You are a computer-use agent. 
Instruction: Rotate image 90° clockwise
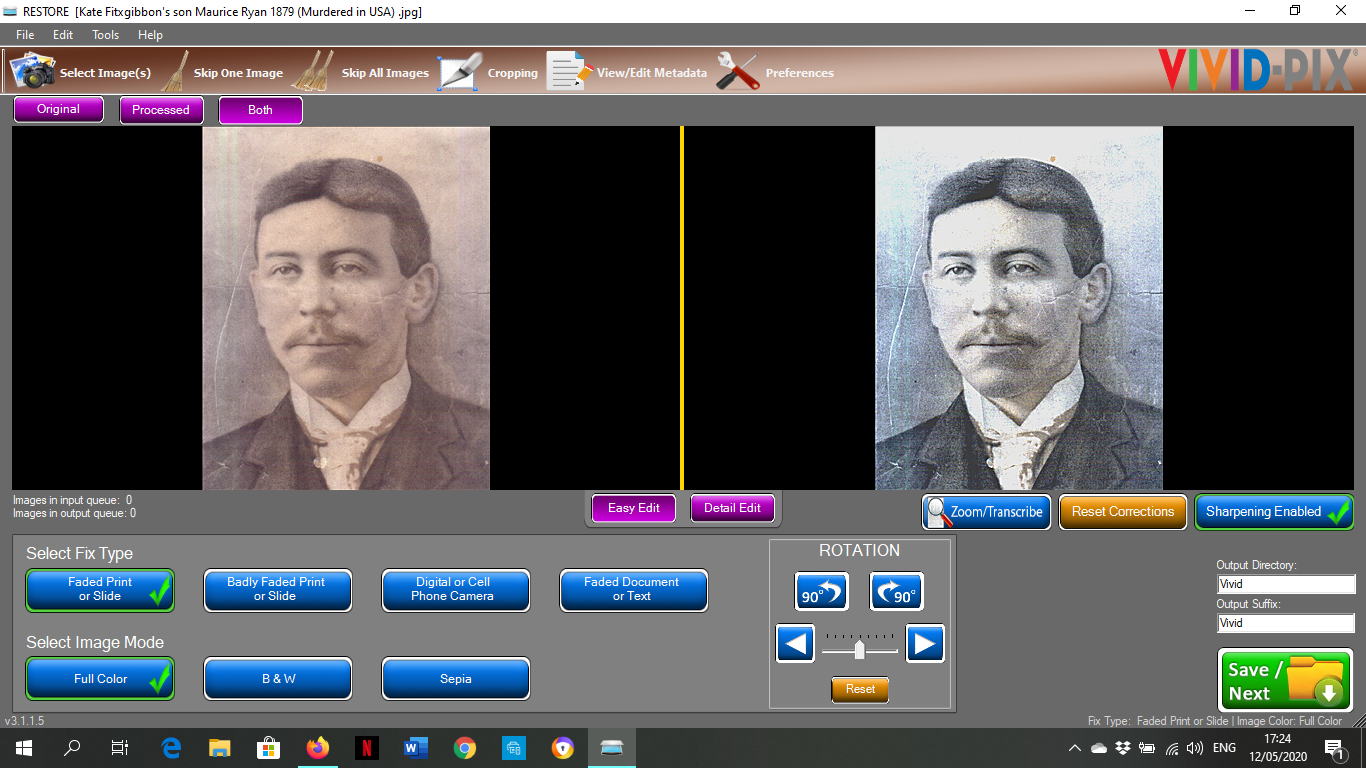[x=896, y=592]
